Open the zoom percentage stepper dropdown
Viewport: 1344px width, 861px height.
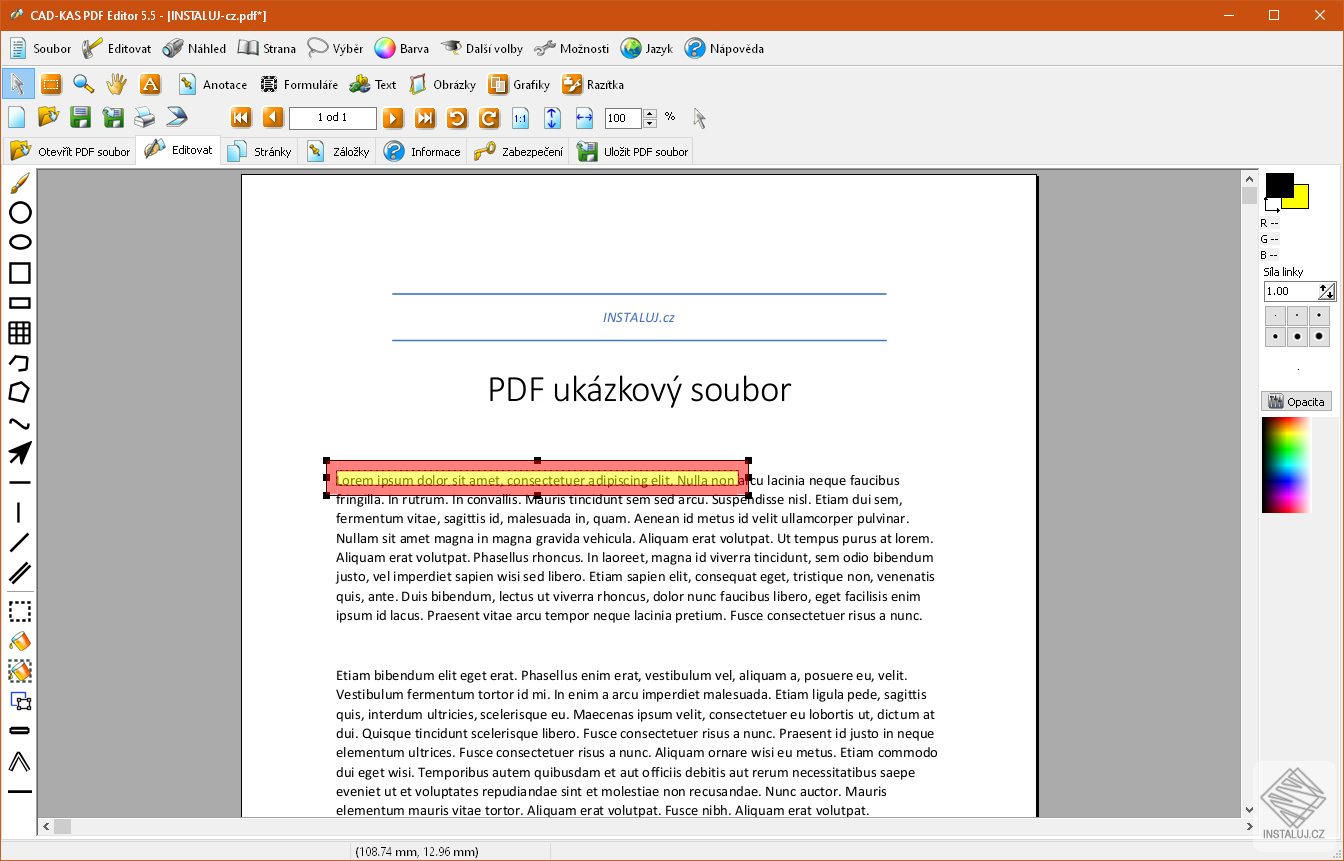pos(649,118)
